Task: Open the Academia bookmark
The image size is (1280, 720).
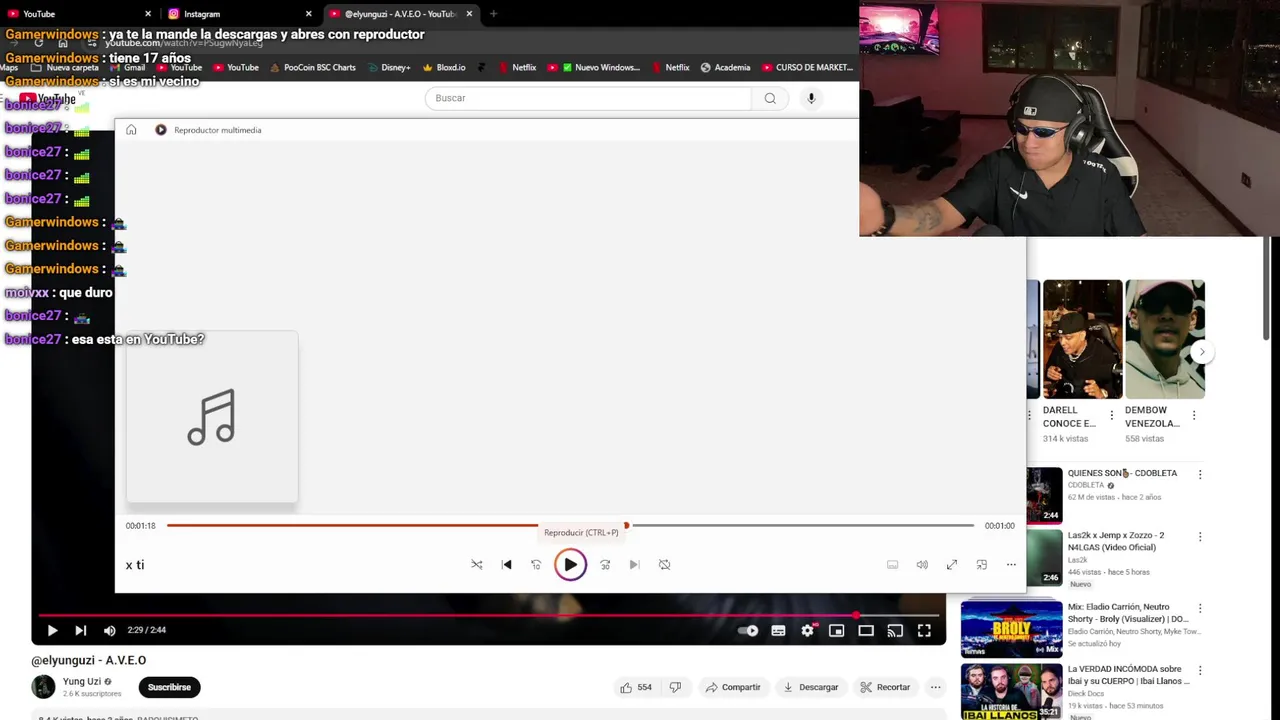Action: pyautogui.click(x=725, y=68)
